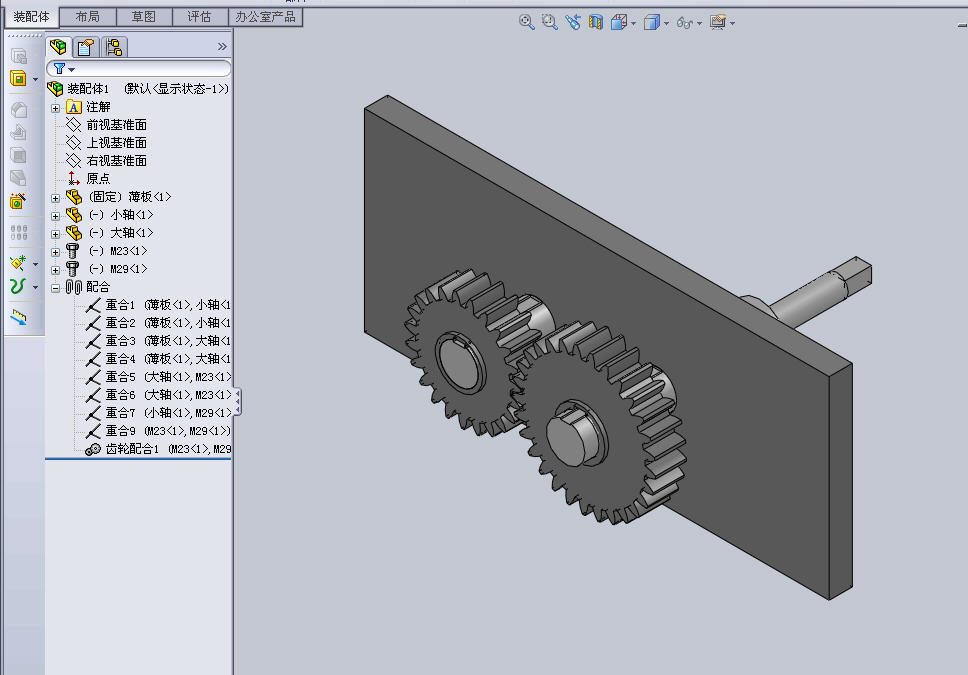
Task: Select the 装配体1 root node
Action: 139,89
